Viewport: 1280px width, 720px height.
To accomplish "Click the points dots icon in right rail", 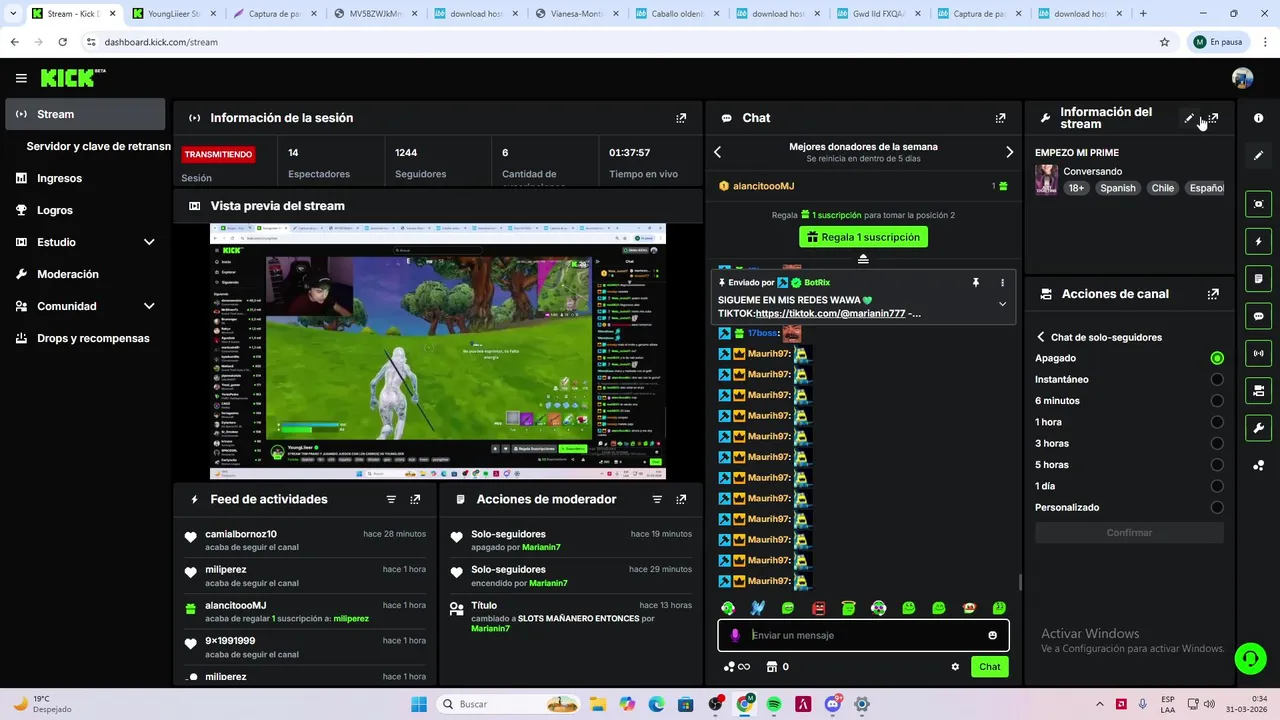I will tap(1258, 465).
